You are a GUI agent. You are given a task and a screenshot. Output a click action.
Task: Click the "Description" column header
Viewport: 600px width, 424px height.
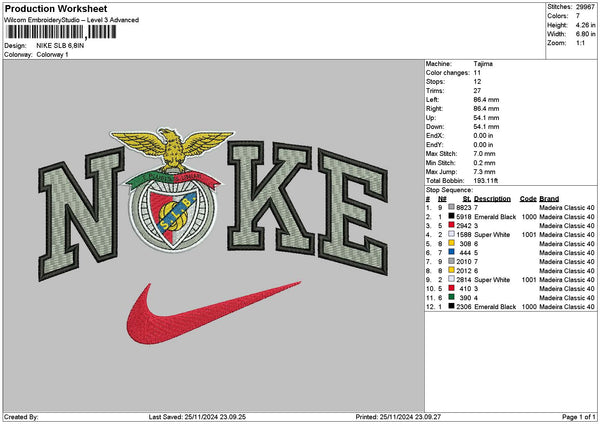point(492,199)
